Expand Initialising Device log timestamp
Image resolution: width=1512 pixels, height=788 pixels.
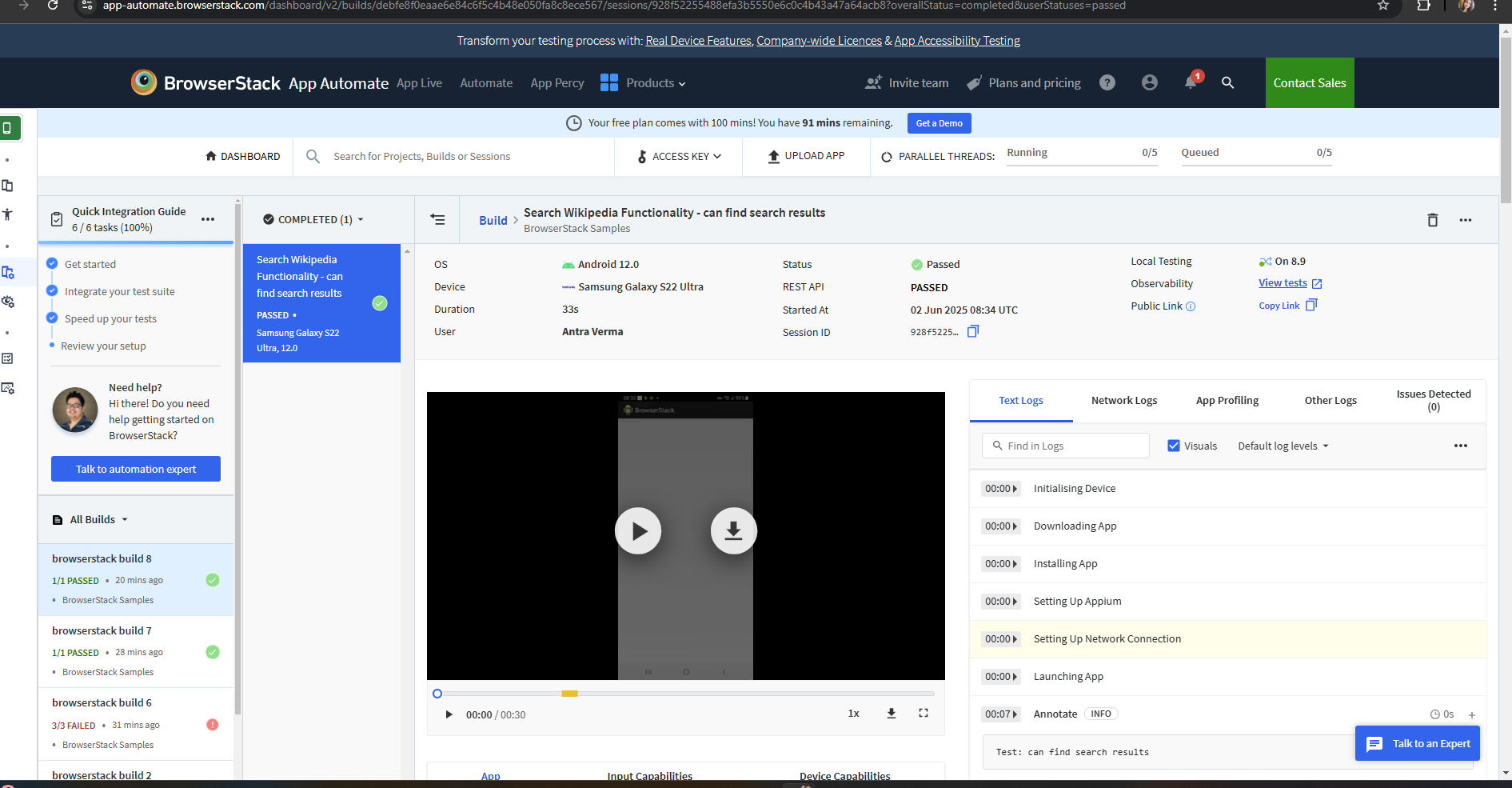(x=1001, y=488)
